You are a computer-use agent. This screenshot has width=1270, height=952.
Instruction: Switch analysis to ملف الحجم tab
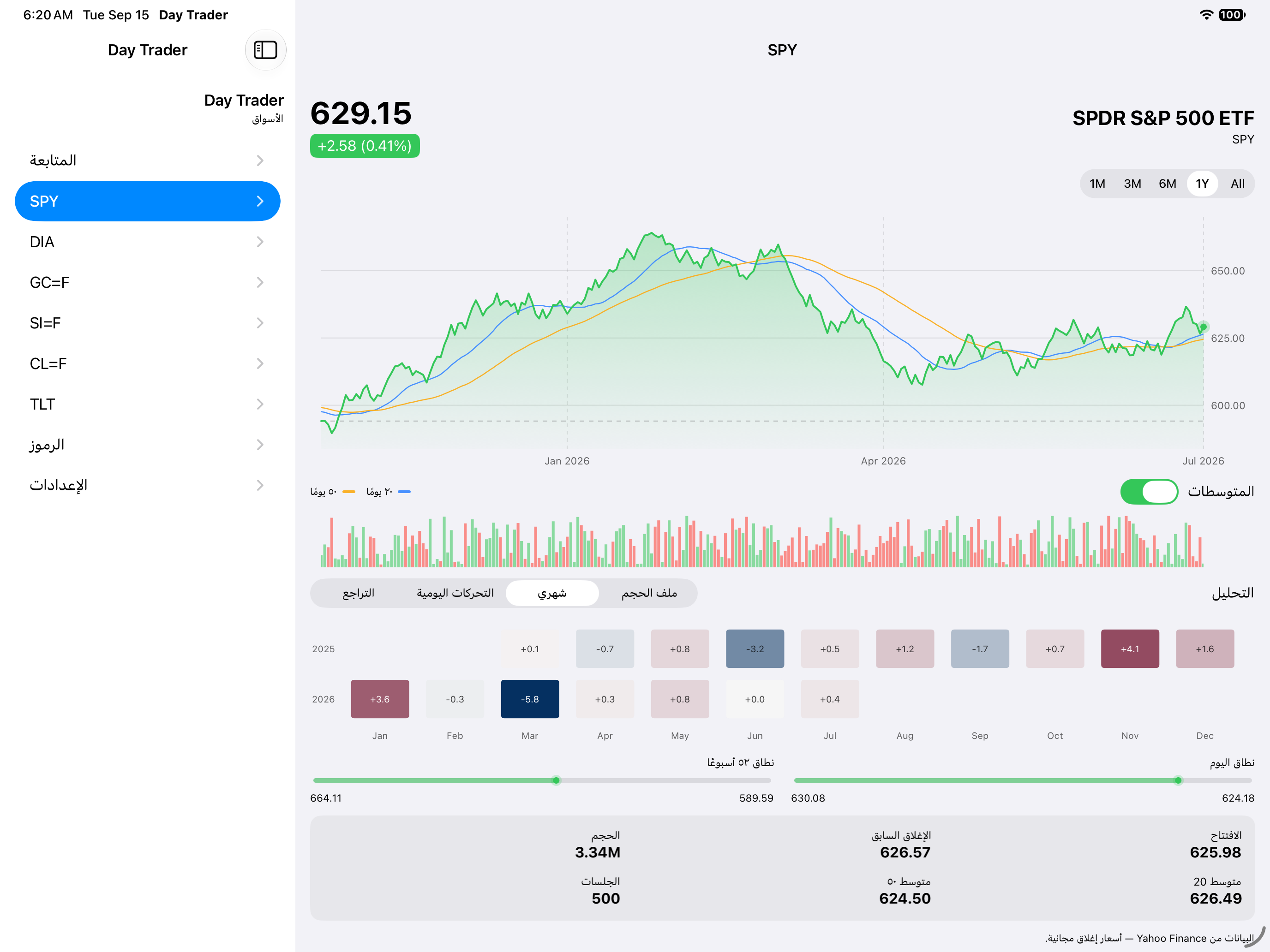point(649,593)
